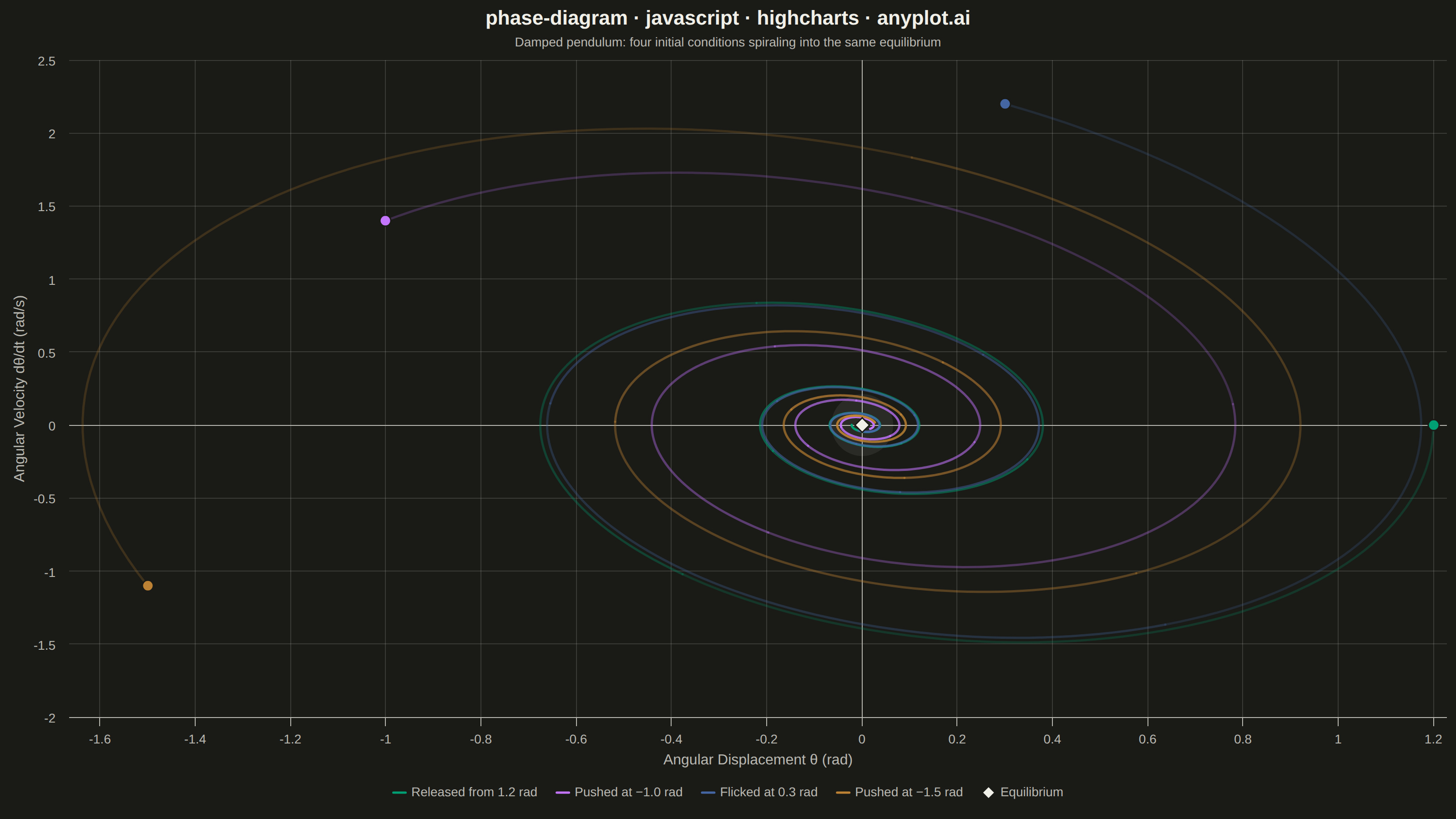
Task: Hide the Equilibrium series via legend label
Action: pos(1031,793)
